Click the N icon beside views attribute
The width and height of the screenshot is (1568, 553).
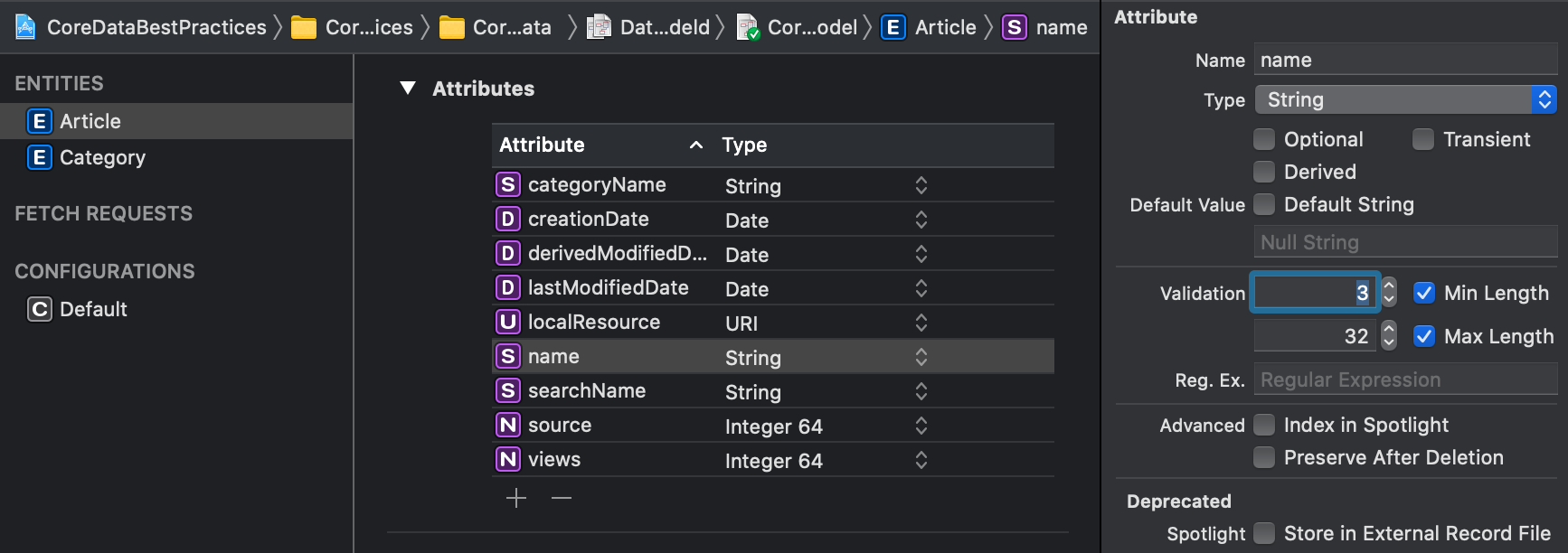[508, 459]
